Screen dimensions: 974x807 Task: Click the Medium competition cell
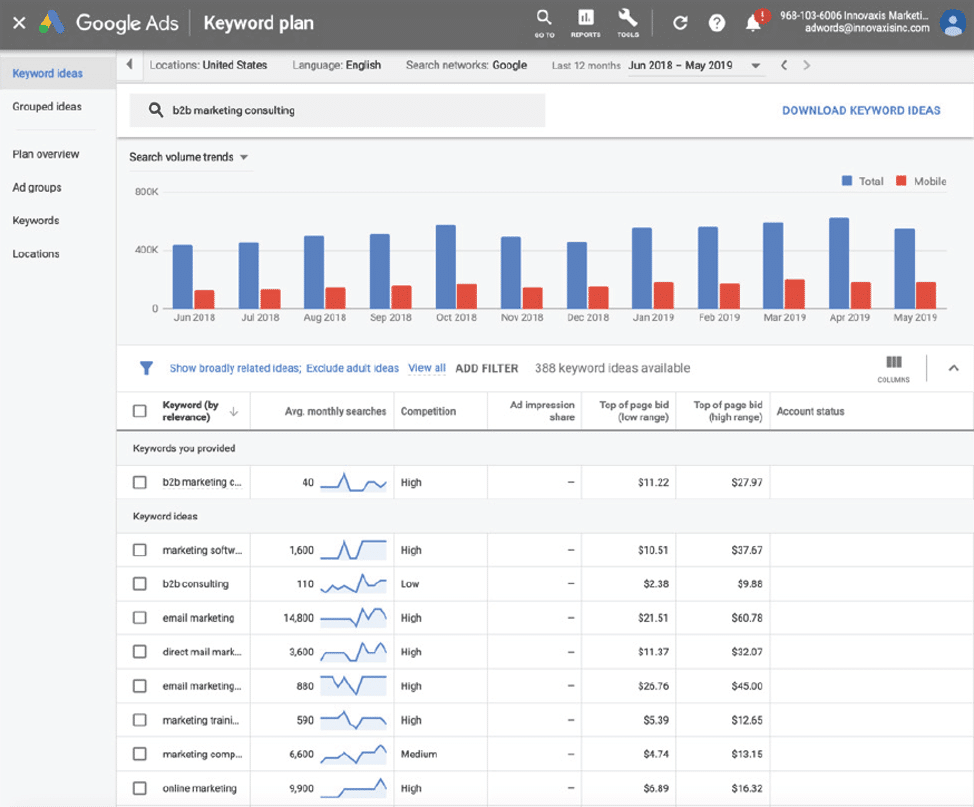(419, 754)
